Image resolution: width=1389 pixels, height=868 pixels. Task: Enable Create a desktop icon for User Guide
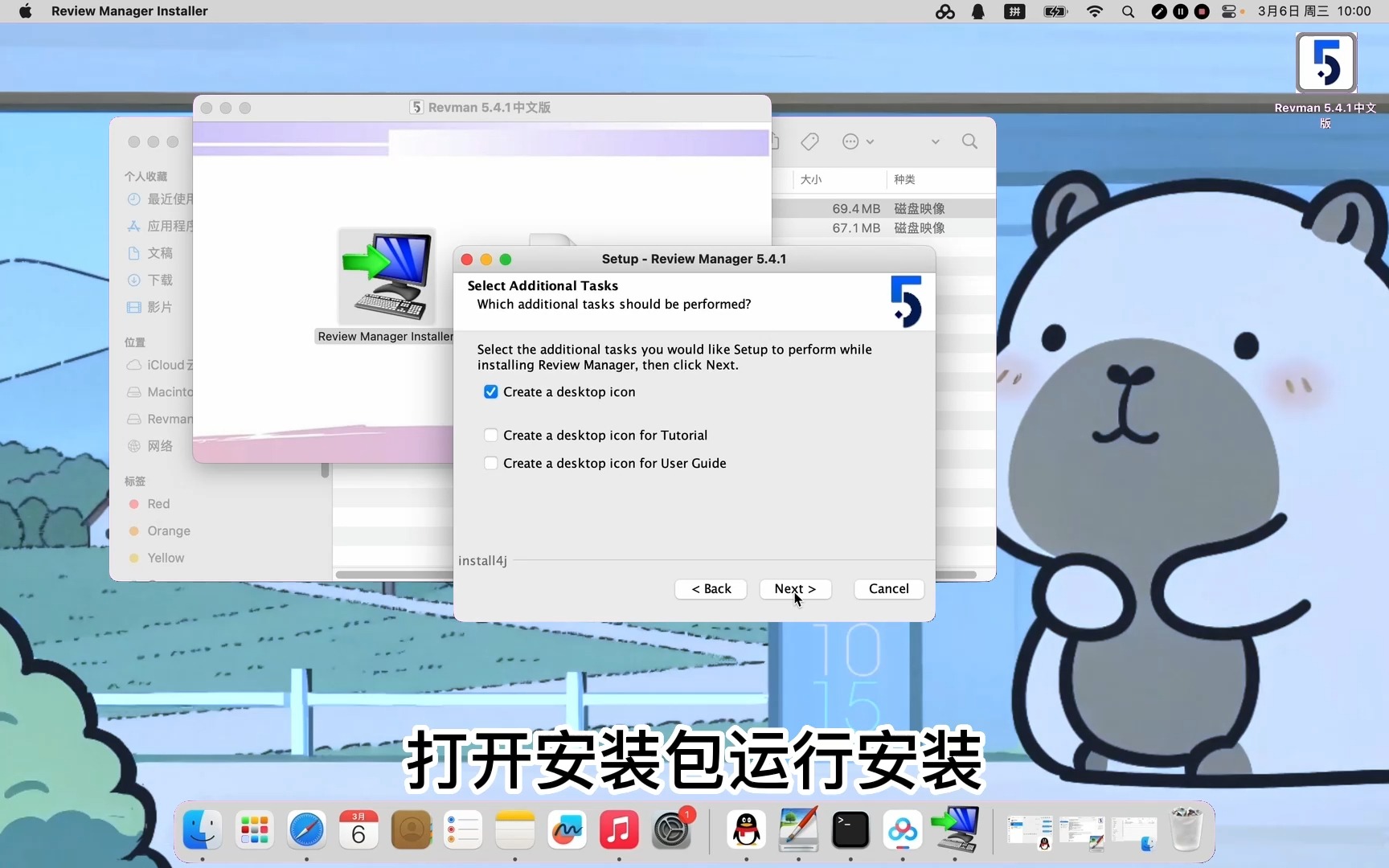tap(490, 463)
